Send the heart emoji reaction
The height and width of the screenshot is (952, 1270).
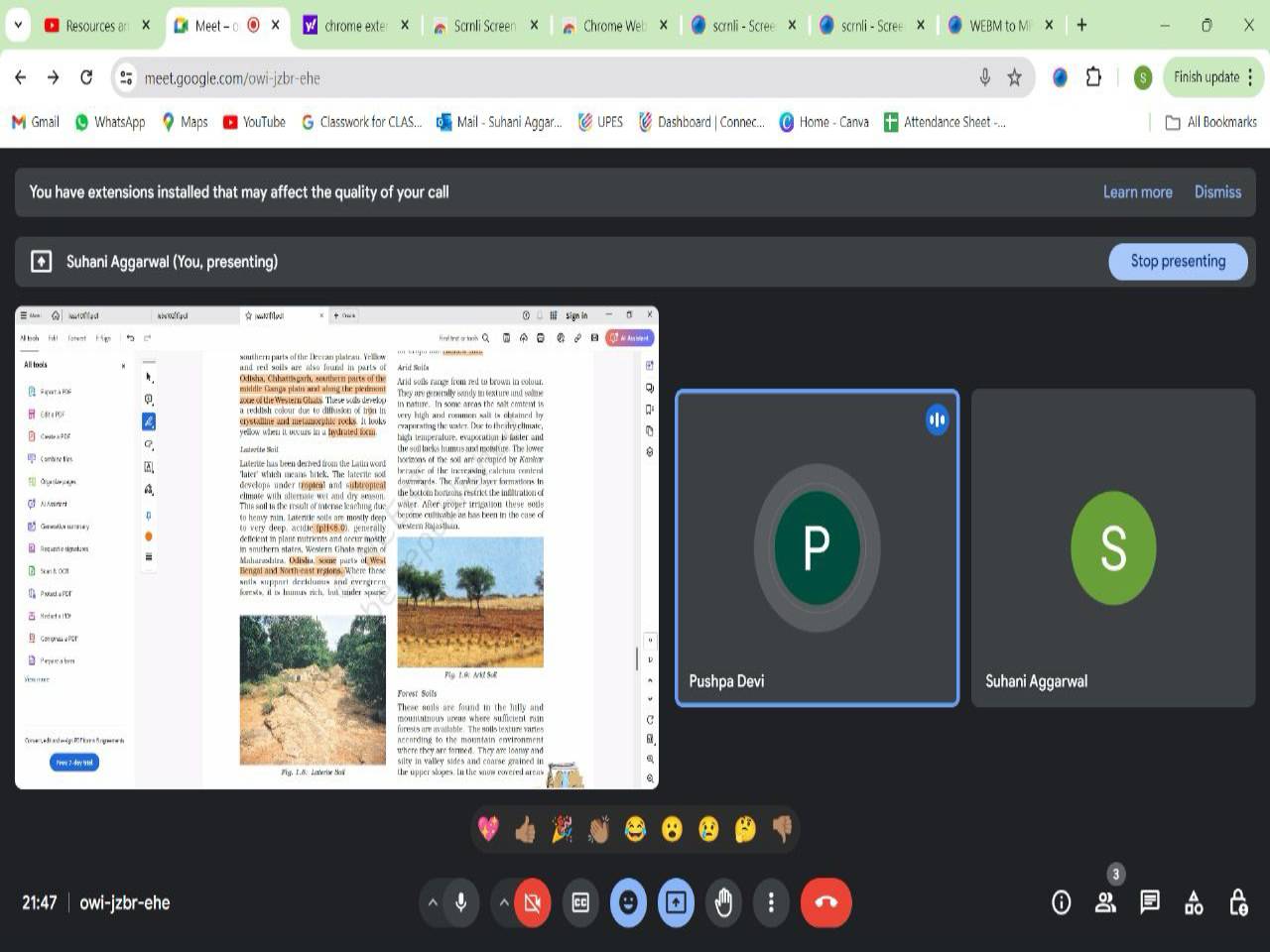[488, 829]
